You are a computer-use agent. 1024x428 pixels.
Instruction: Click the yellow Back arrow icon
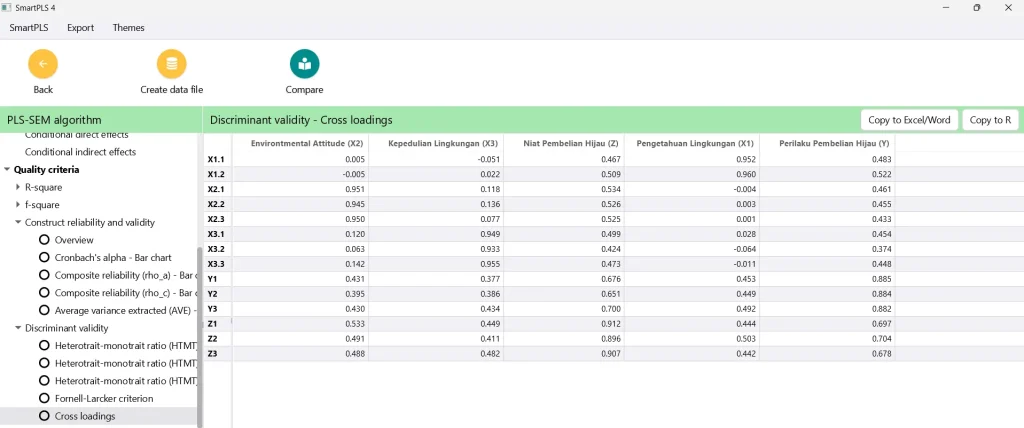[43, 64]
